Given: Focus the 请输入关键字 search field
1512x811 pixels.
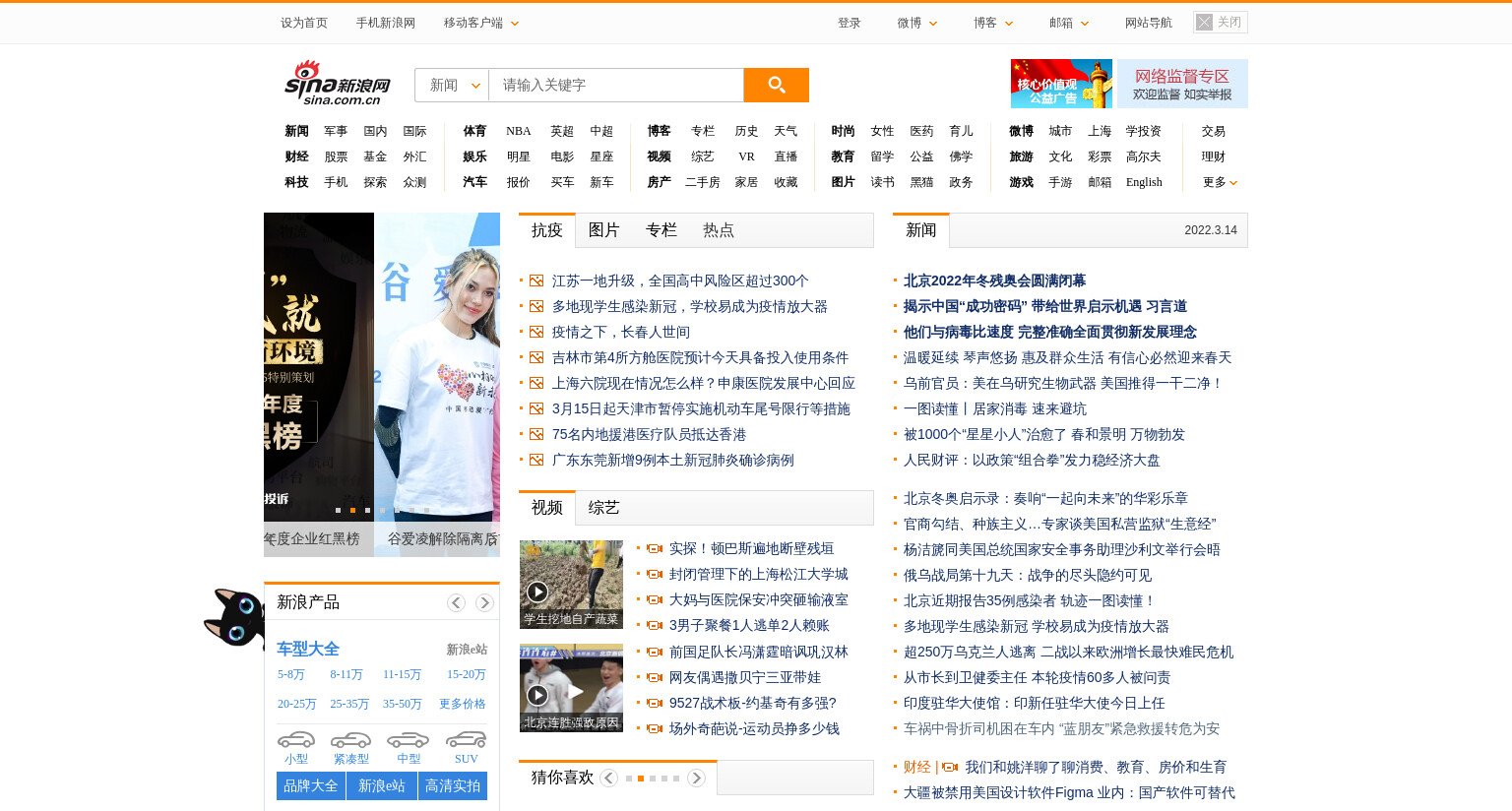Looking at the screenshot, I should click(616, 85).
